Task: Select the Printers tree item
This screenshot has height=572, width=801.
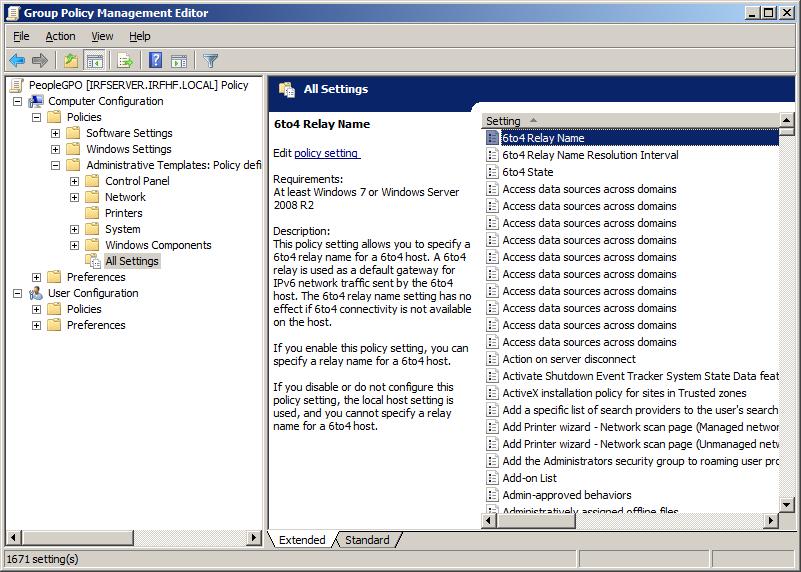Action: click(124, 213)
